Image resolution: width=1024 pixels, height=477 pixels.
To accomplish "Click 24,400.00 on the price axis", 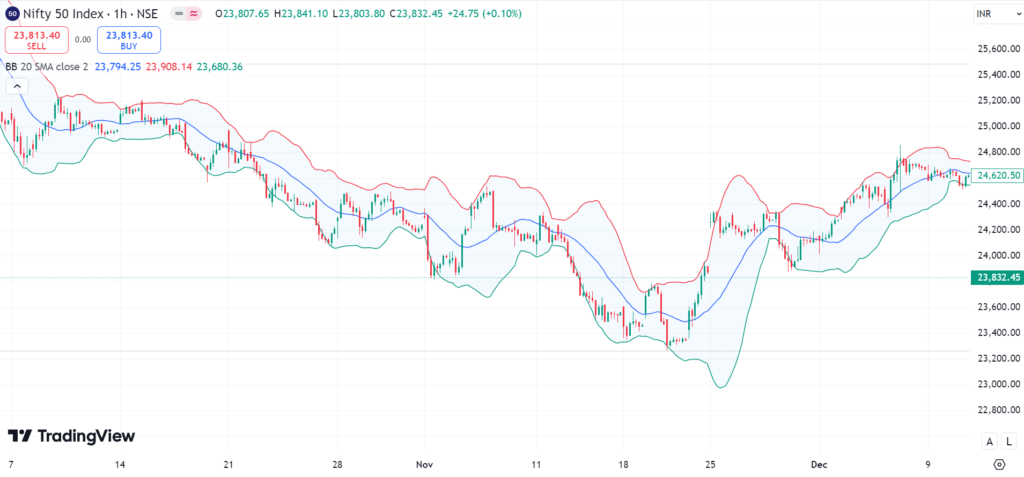I will [999, 204].
